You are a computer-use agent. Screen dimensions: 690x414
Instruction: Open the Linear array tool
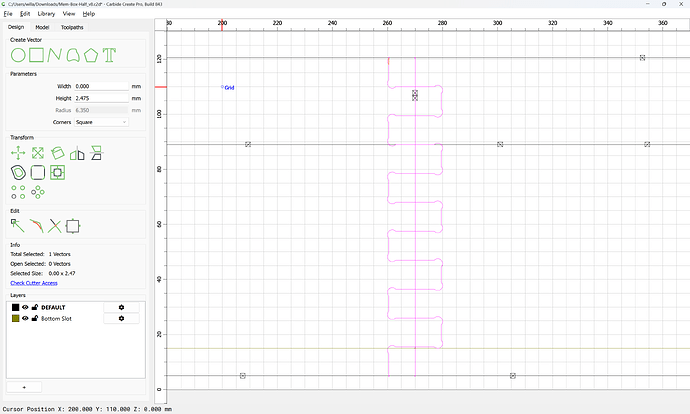pos(18,192)
